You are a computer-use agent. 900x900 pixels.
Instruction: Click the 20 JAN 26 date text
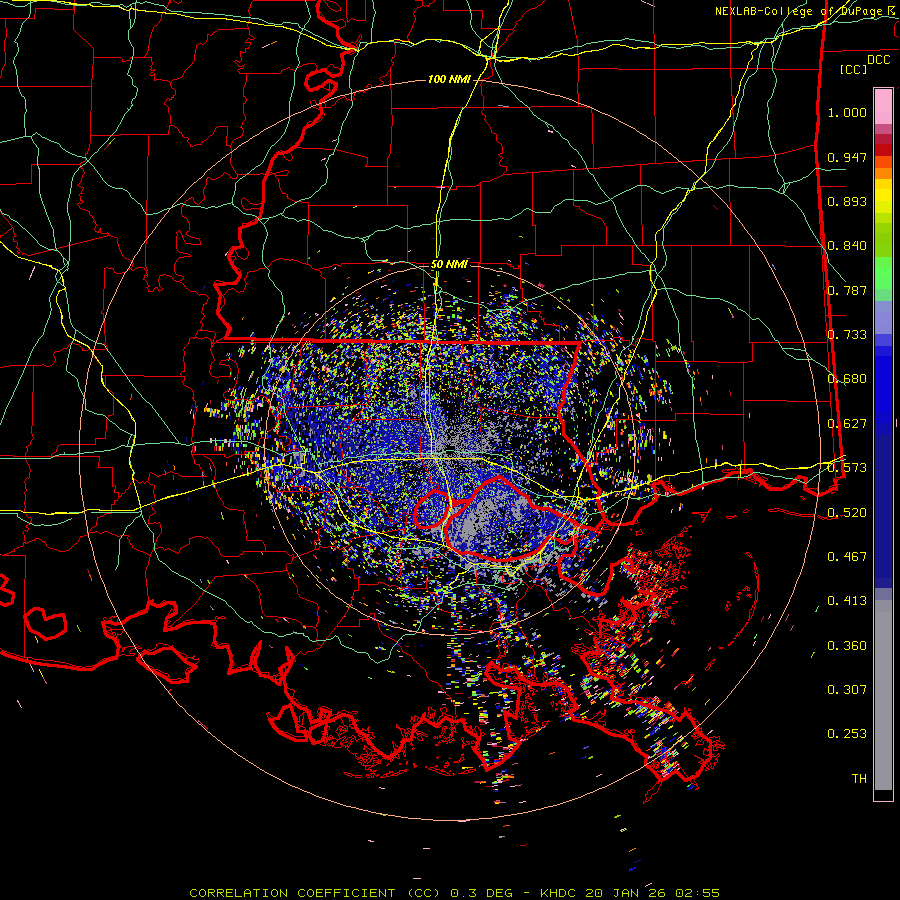[625, 893]
